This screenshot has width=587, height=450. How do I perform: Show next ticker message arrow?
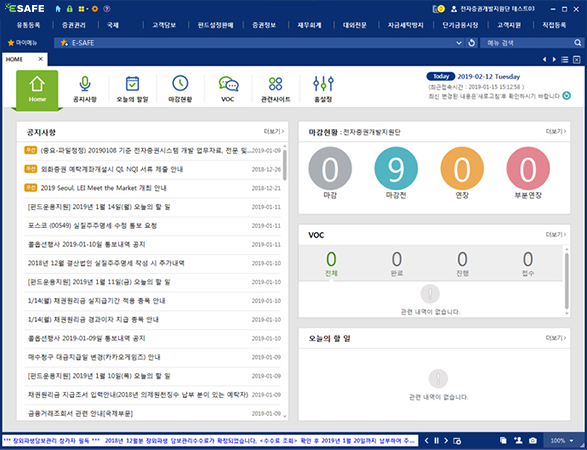(446, 441)
